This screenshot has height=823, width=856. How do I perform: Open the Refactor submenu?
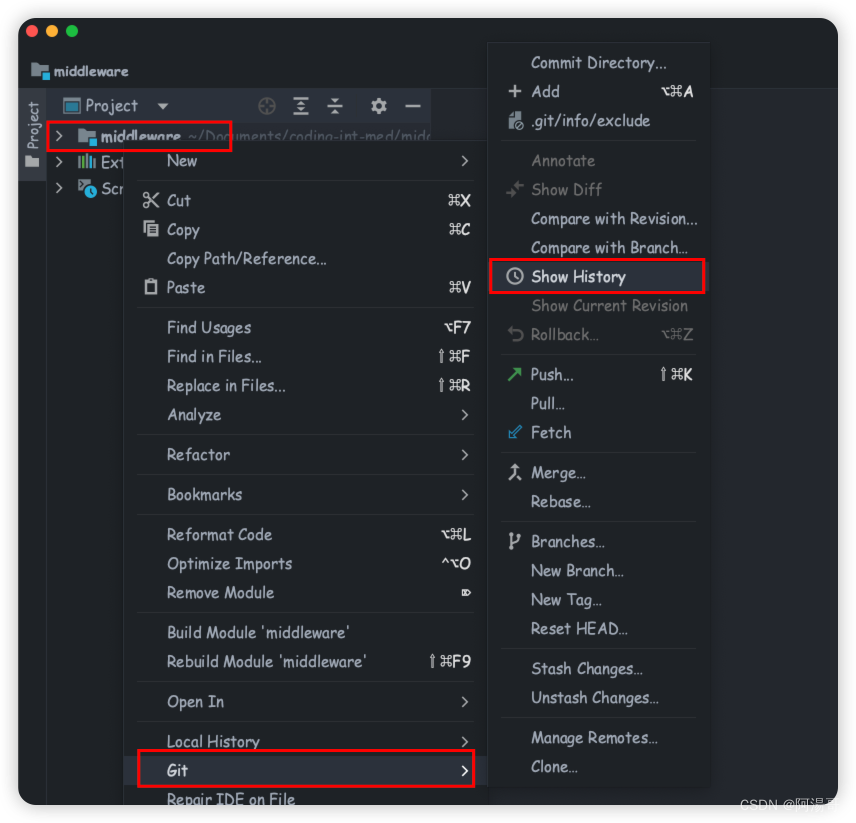coord(305,455)
